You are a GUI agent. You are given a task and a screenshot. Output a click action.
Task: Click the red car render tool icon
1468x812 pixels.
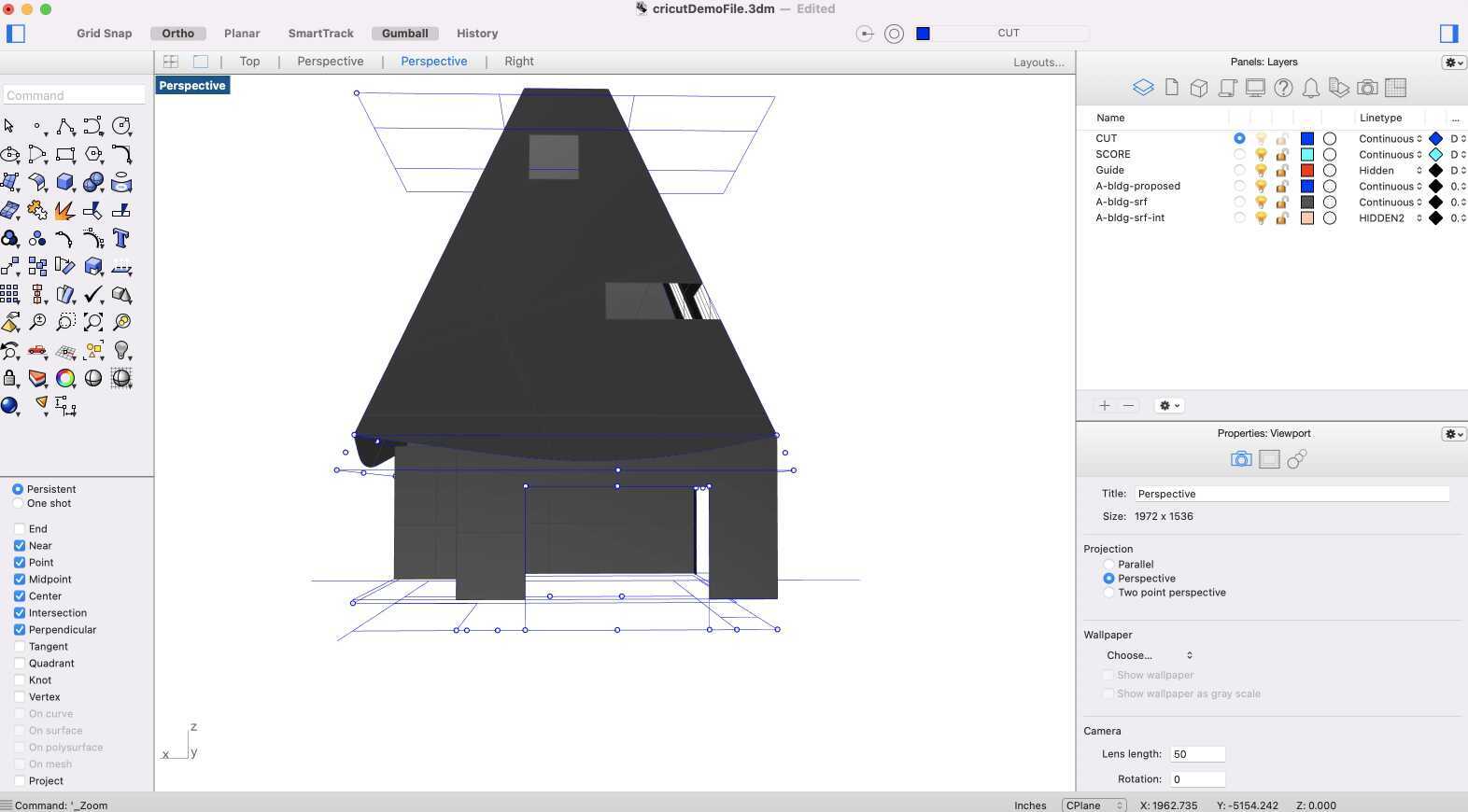(x=37, y=350)
